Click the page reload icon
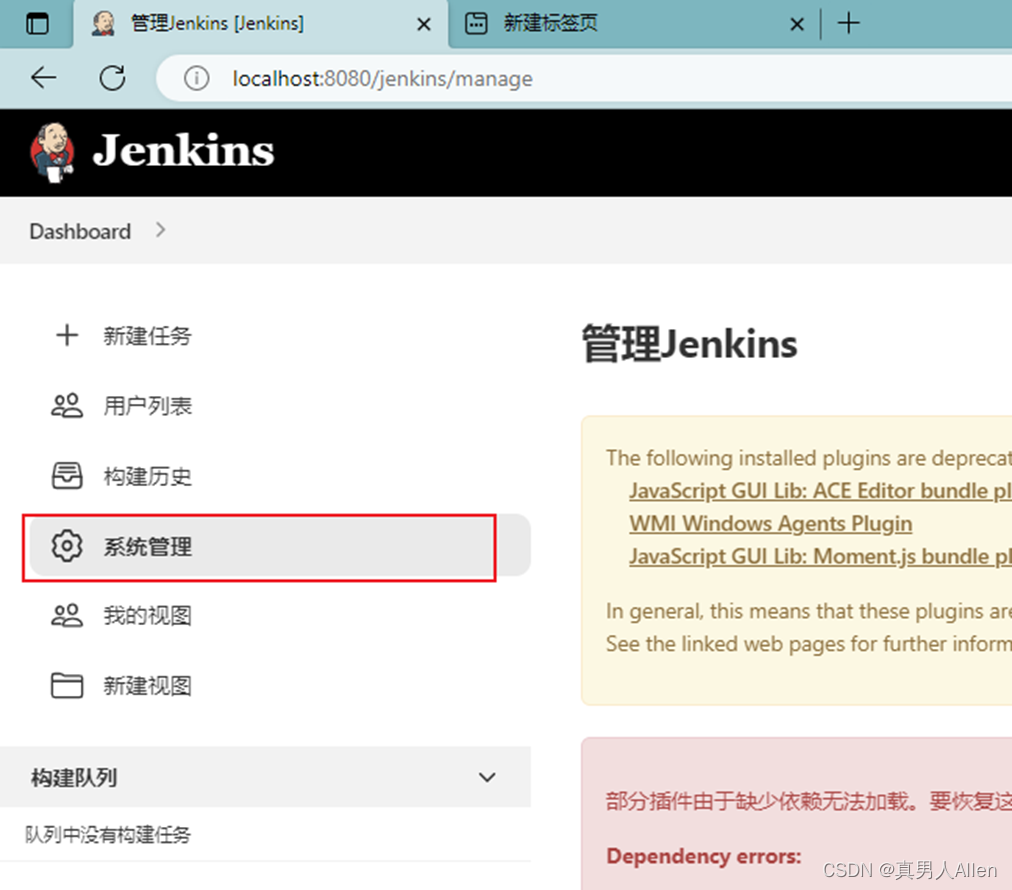The image size is (1012, 890). (x=112, y=78)
